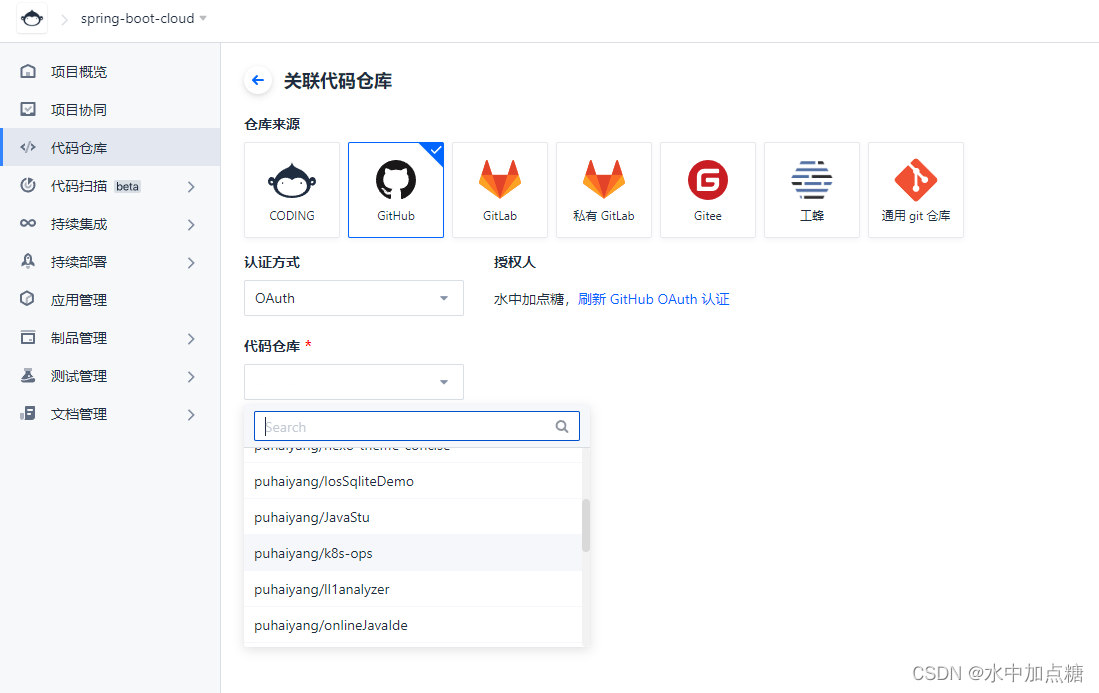
Task: Choose puhaiyang/ll1analyzer from the list
Action: (413, 589)
